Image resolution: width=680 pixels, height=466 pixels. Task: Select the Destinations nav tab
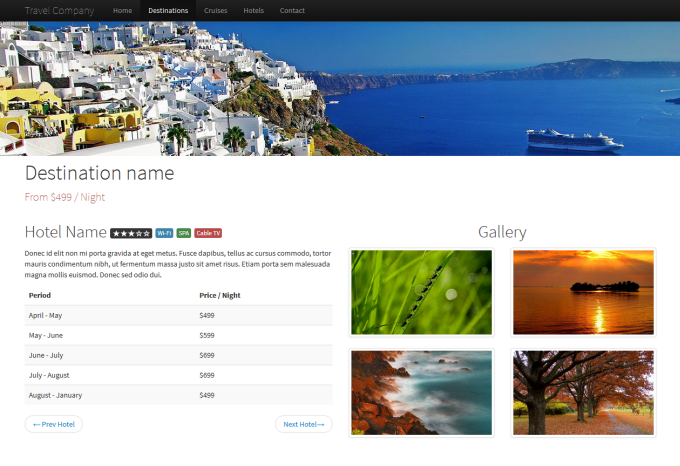[168, 10]
